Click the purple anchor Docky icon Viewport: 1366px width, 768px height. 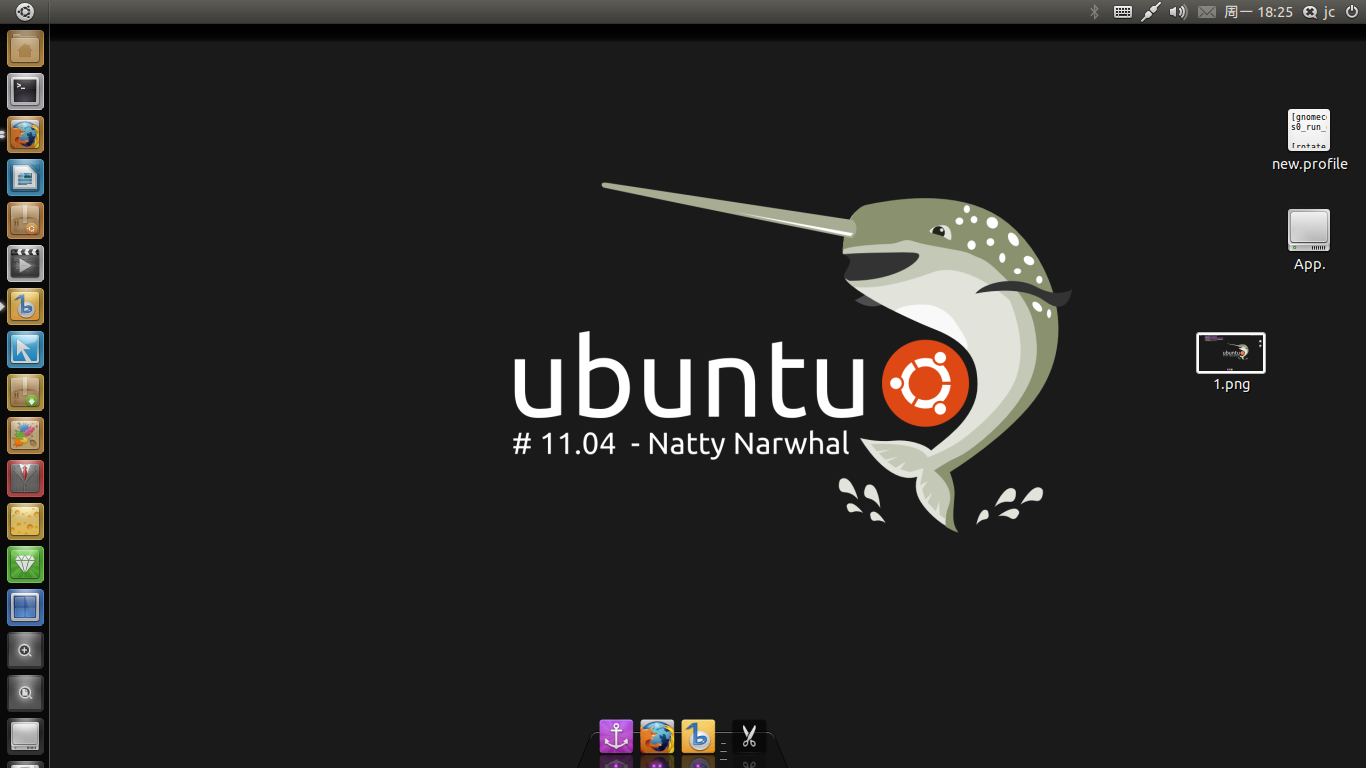(x=616, y=737)
